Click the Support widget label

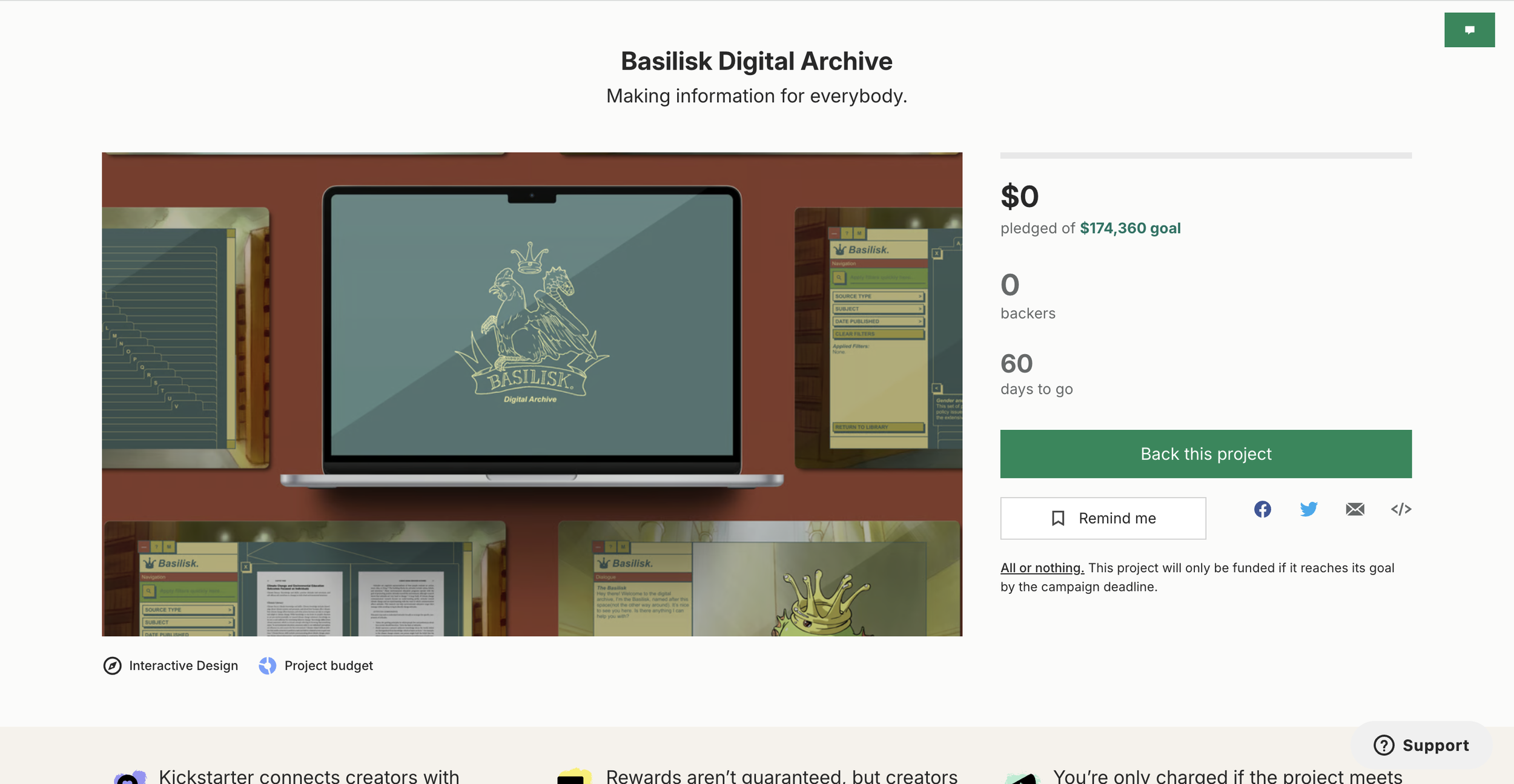tap(1435, 745)
